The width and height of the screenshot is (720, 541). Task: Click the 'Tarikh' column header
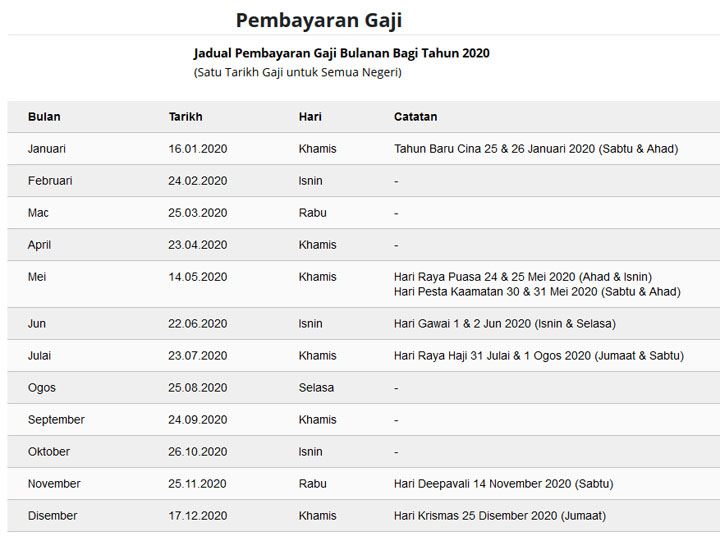point(186,117)
